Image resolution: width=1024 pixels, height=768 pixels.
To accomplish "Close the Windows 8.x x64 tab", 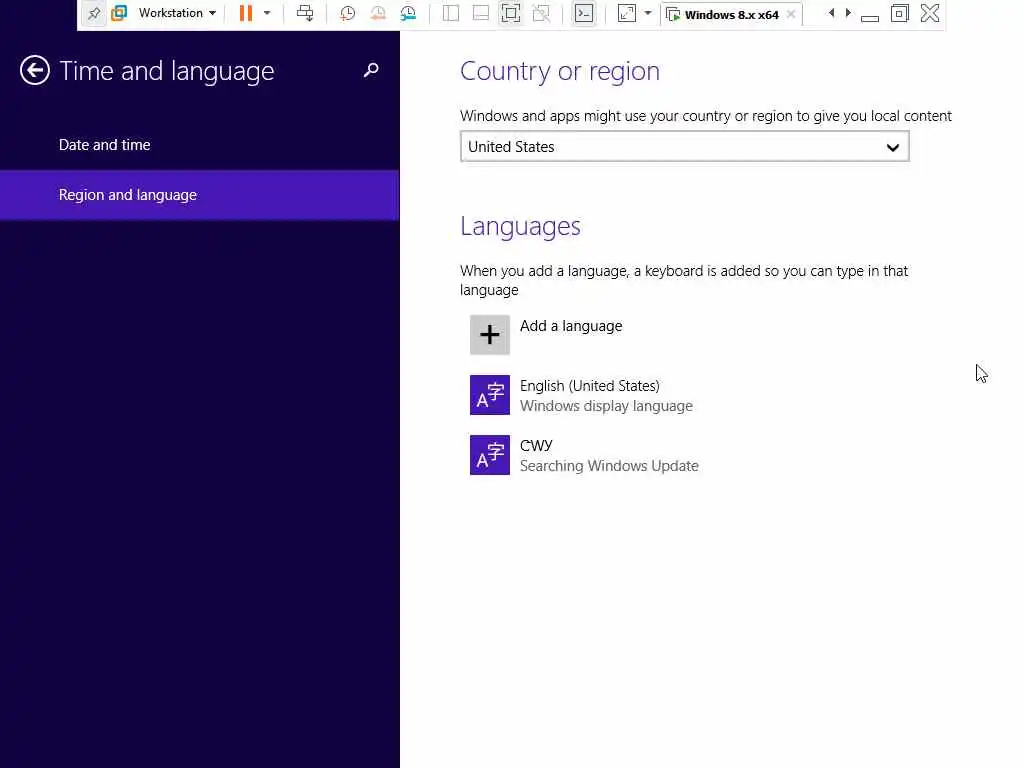I will 791,14.
